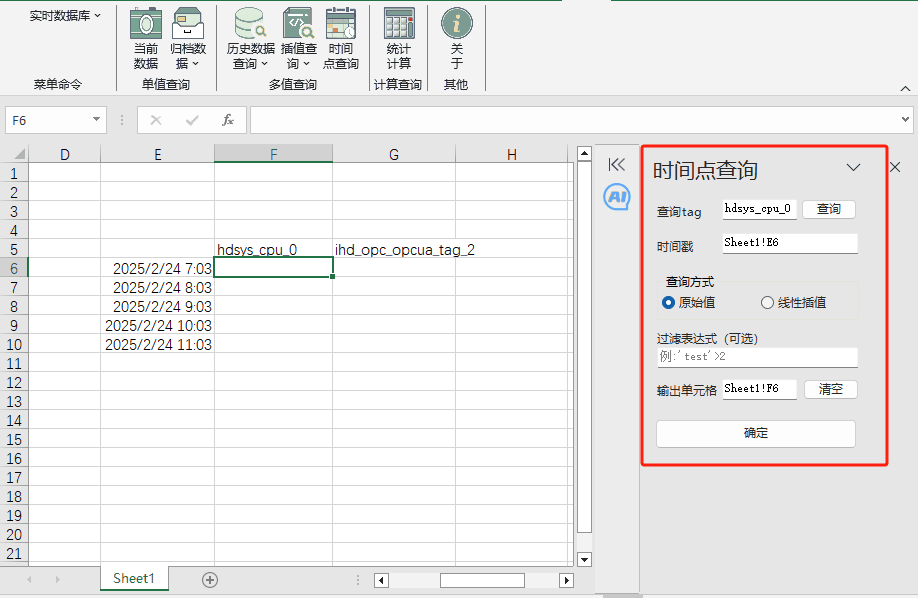Click the 过滤表达式 filter input field
The width and height of the screenshot is (918, 598).
click(758, 357)
